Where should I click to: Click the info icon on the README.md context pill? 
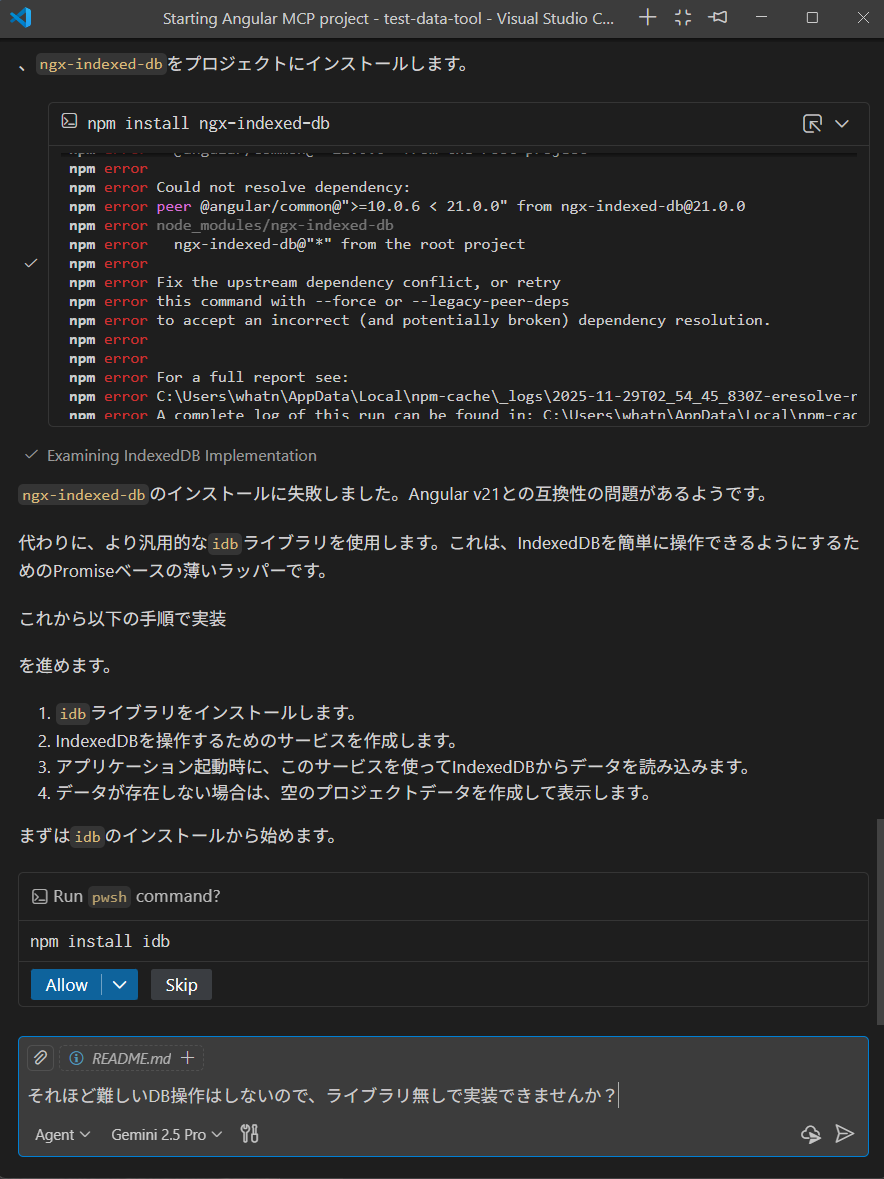point(78,1057)
